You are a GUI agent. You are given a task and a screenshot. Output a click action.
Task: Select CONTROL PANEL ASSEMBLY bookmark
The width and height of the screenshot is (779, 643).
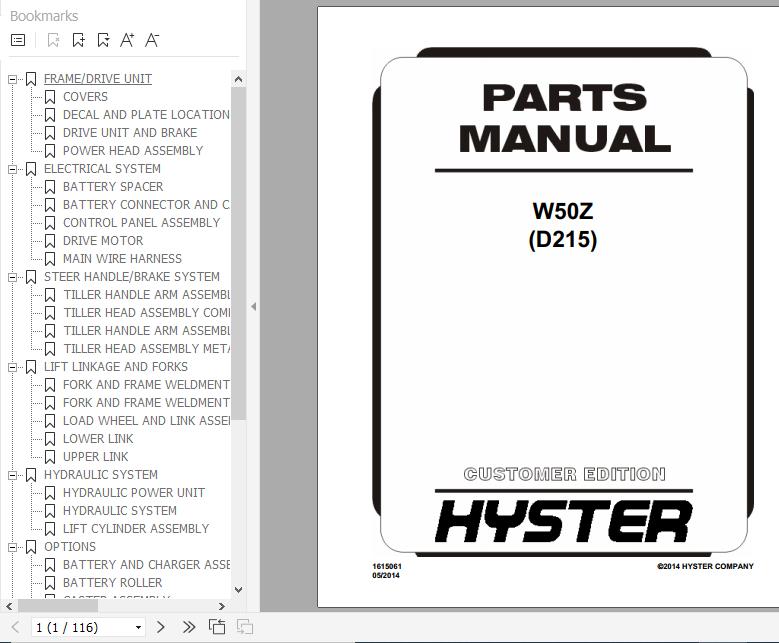tap(141, 223)
